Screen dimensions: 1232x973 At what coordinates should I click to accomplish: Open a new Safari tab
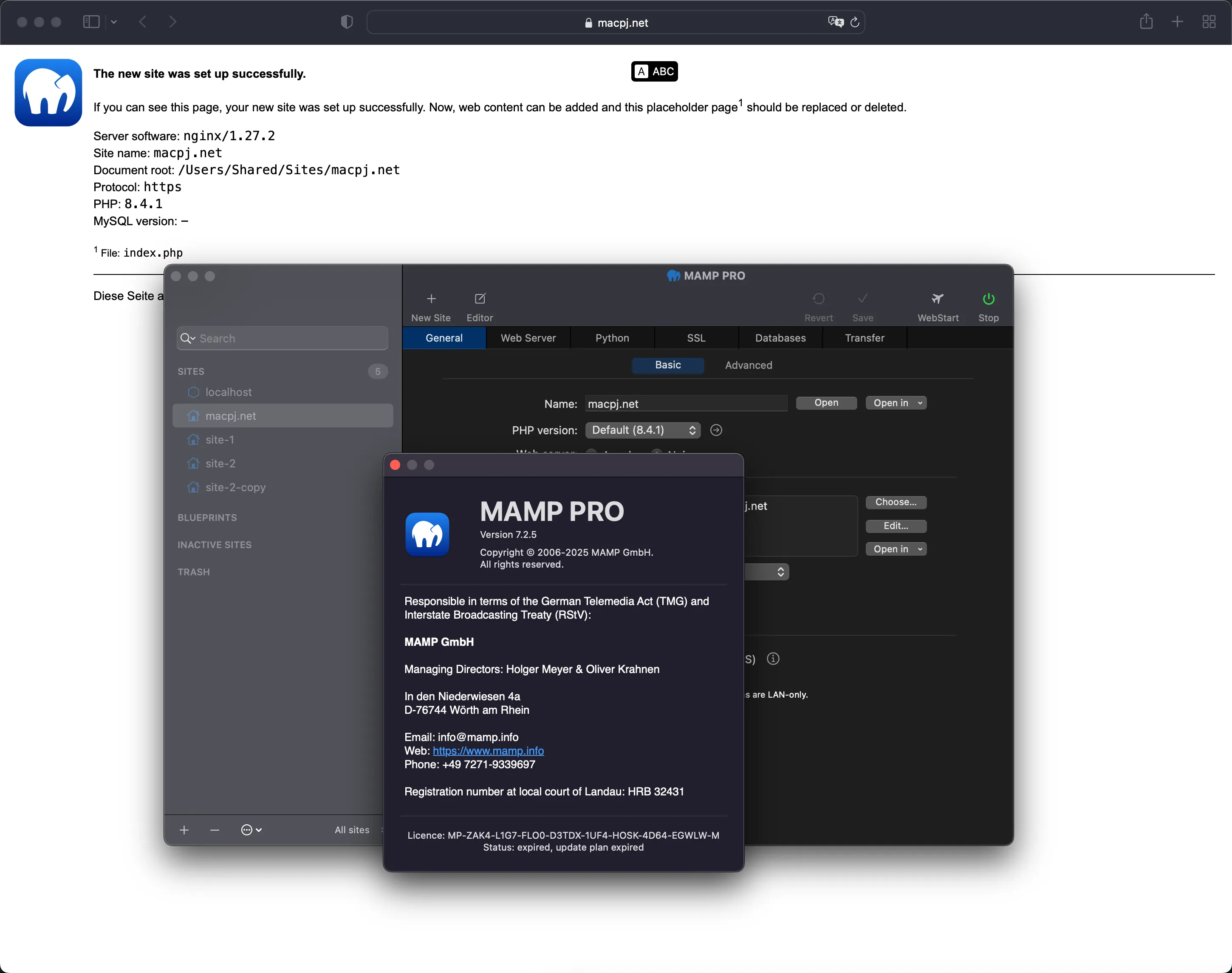tap(1177, 22)
